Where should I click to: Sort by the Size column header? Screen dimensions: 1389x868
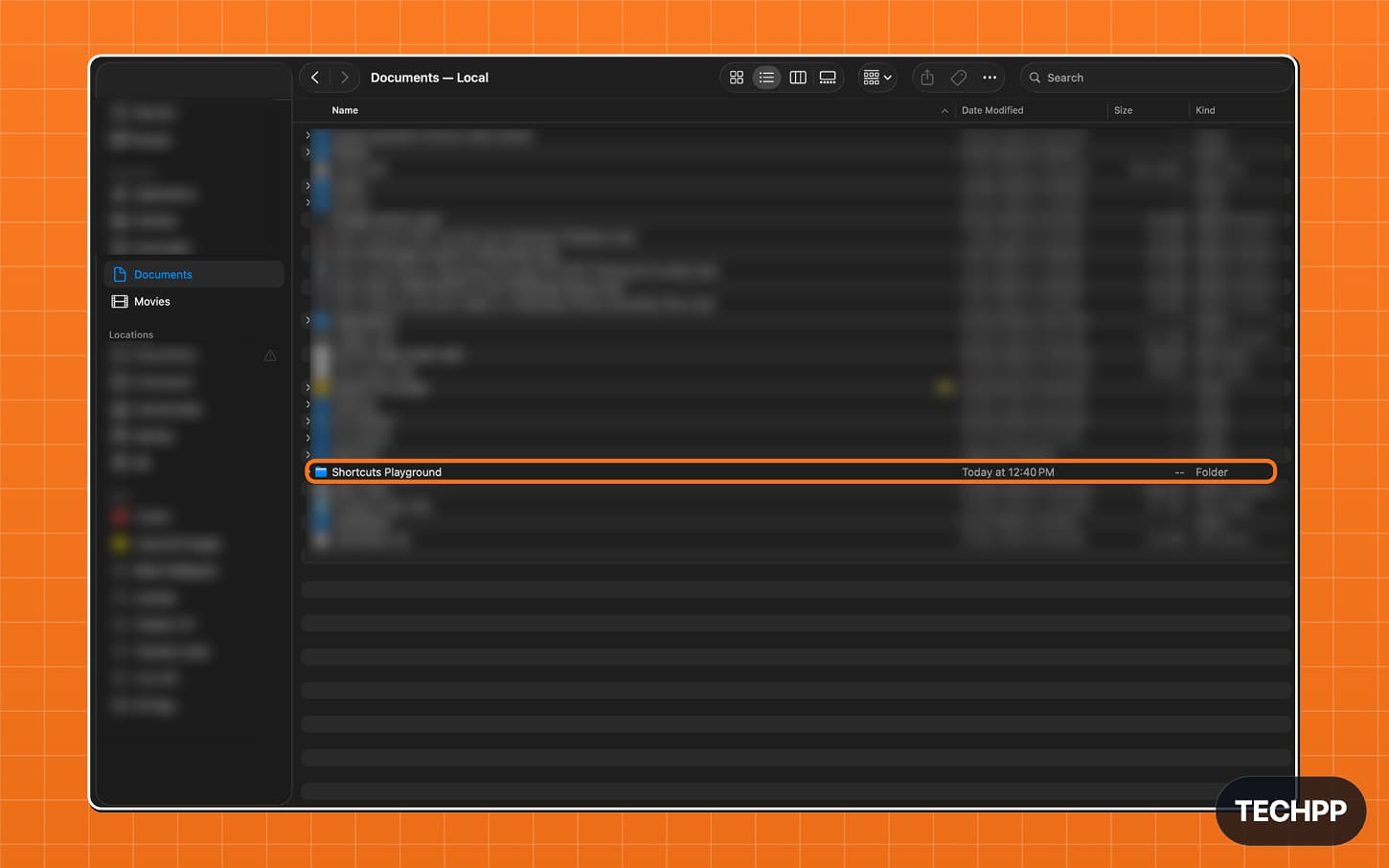click(1123, 110)
